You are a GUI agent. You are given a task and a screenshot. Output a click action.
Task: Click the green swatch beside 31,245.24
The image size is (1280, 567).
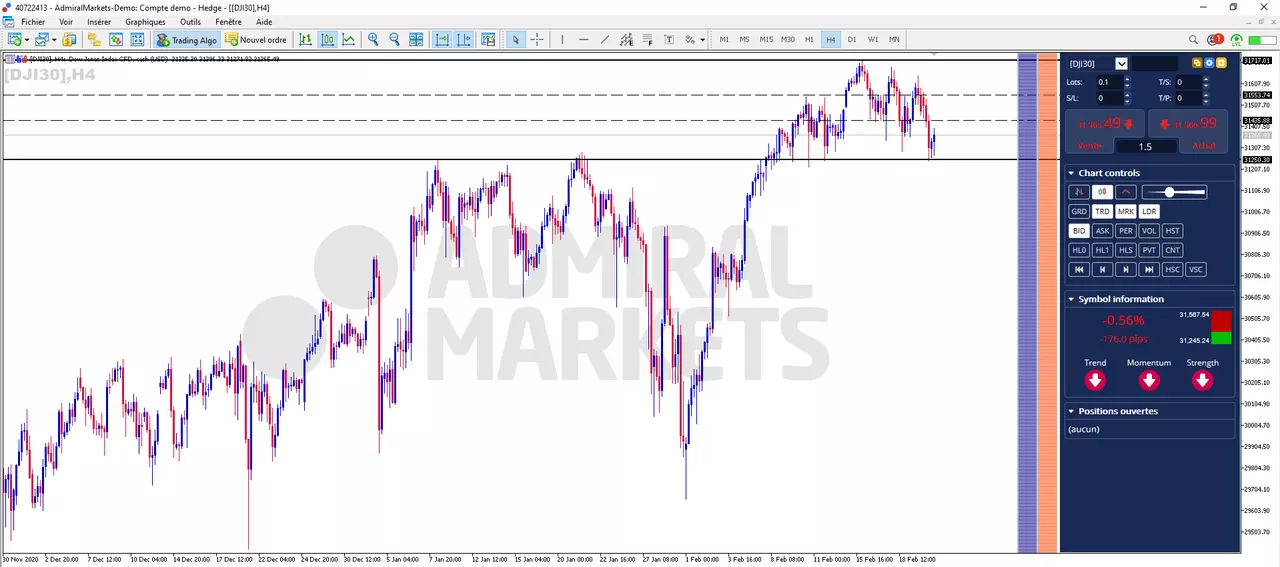pos(1221,338)
